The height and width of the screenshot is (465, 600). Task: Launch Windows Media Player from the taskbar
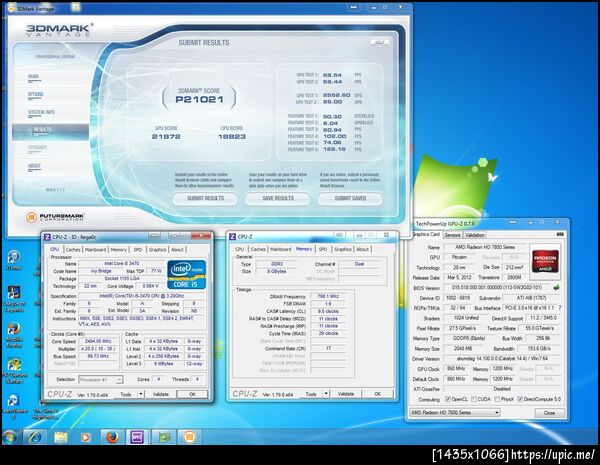[x=86, y=437]
